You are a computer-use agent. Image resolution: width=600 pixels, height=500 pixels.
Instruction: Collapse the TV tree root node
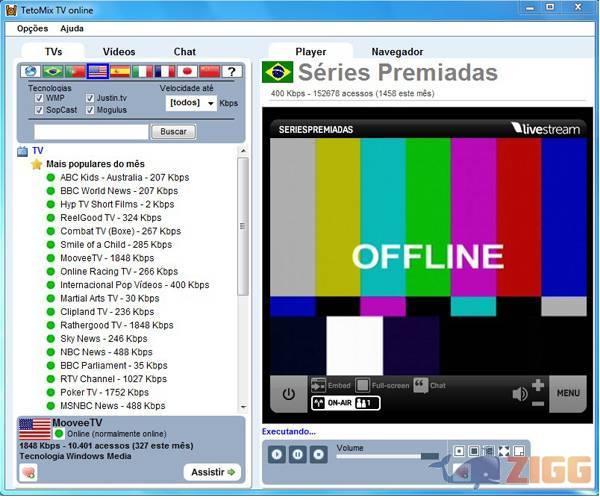[x=23, y=151]
